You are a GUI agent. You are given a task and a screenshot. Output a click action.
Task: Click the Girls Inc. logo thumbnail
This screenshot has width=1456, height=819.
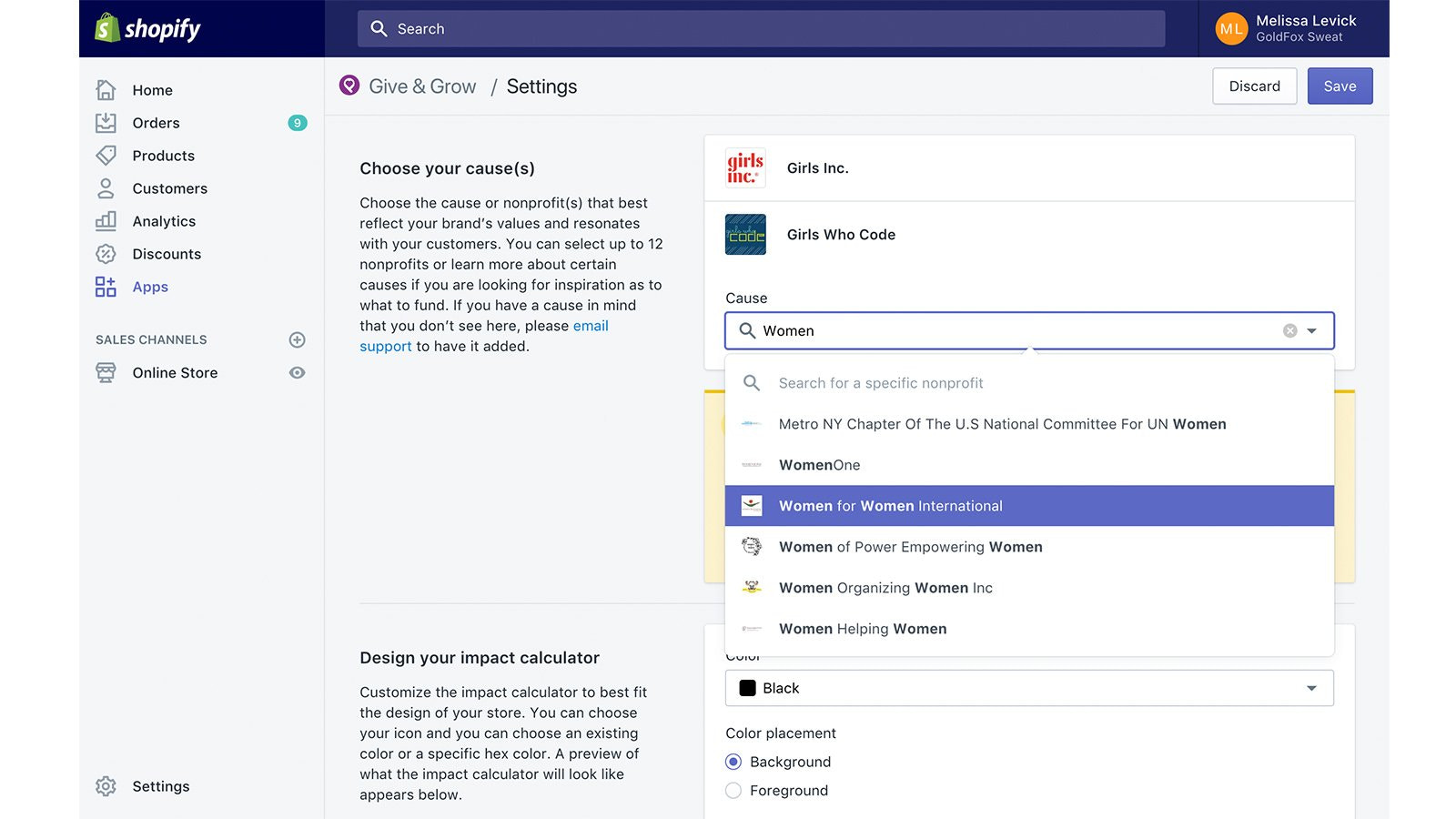coord(745,168)
